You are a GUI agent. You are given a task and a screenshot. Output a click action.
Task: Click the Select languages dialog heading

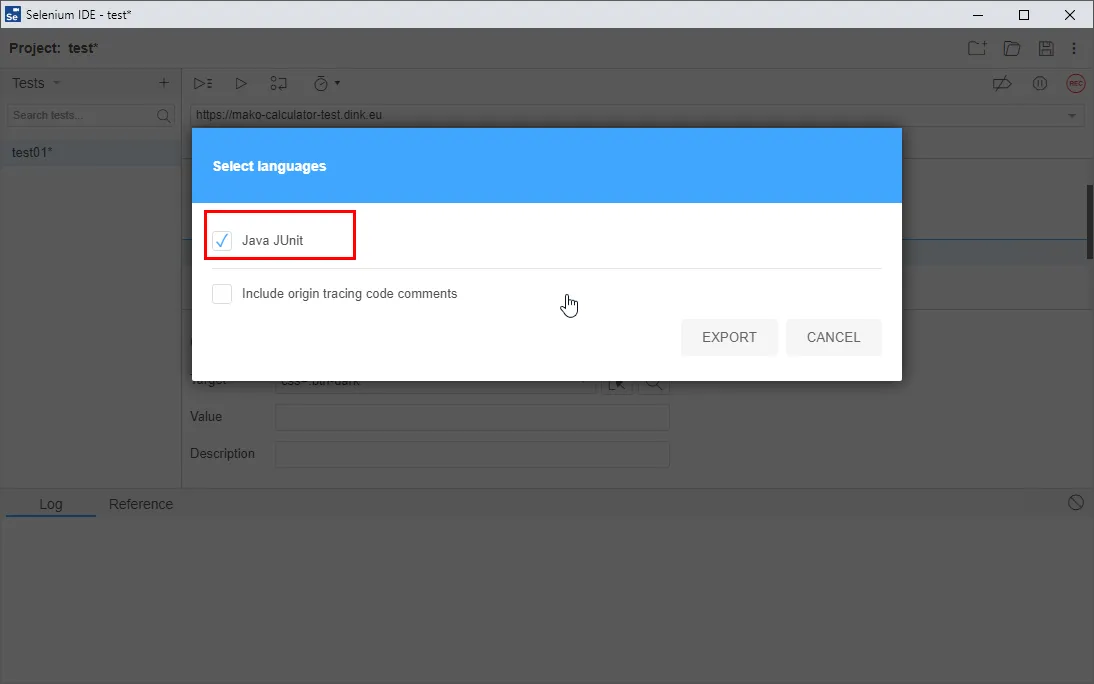tap(269, 166)
